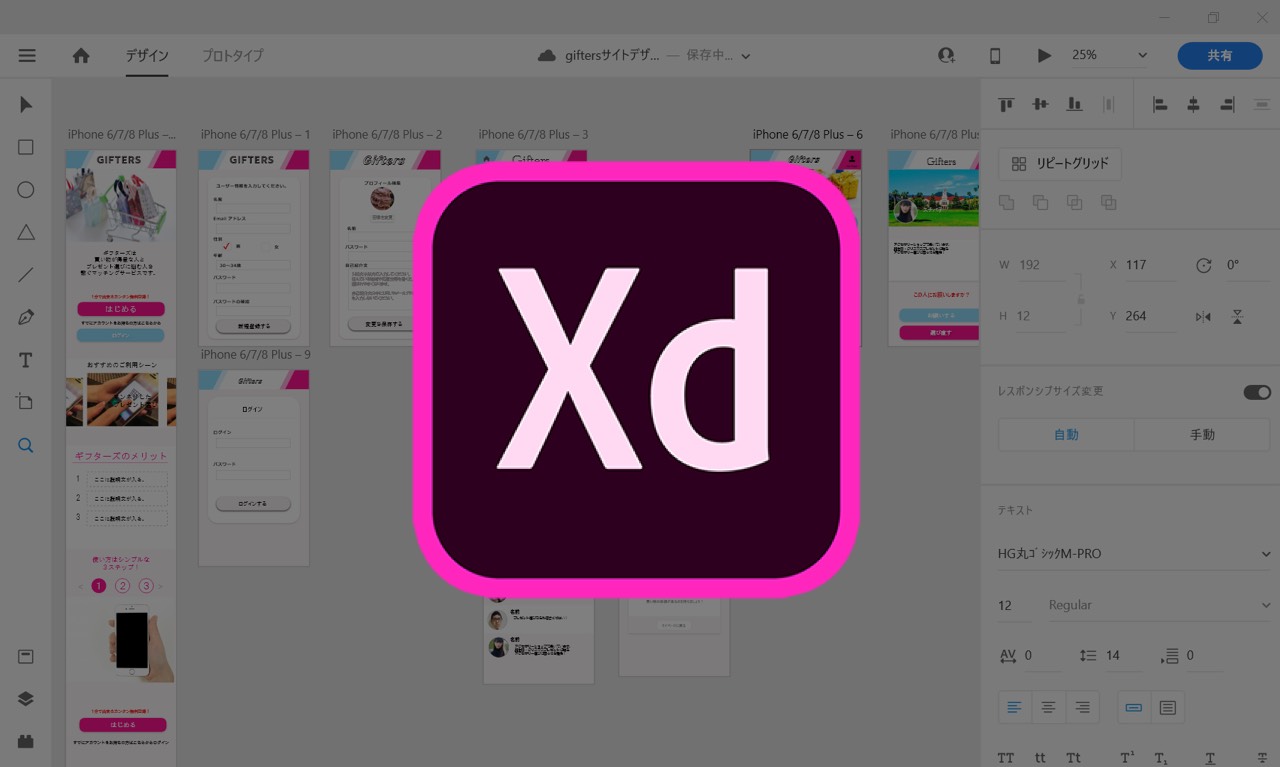Open the mobile device preview icon
Viewport: 1280px width, 767px height.
click(x=995, y=56)
